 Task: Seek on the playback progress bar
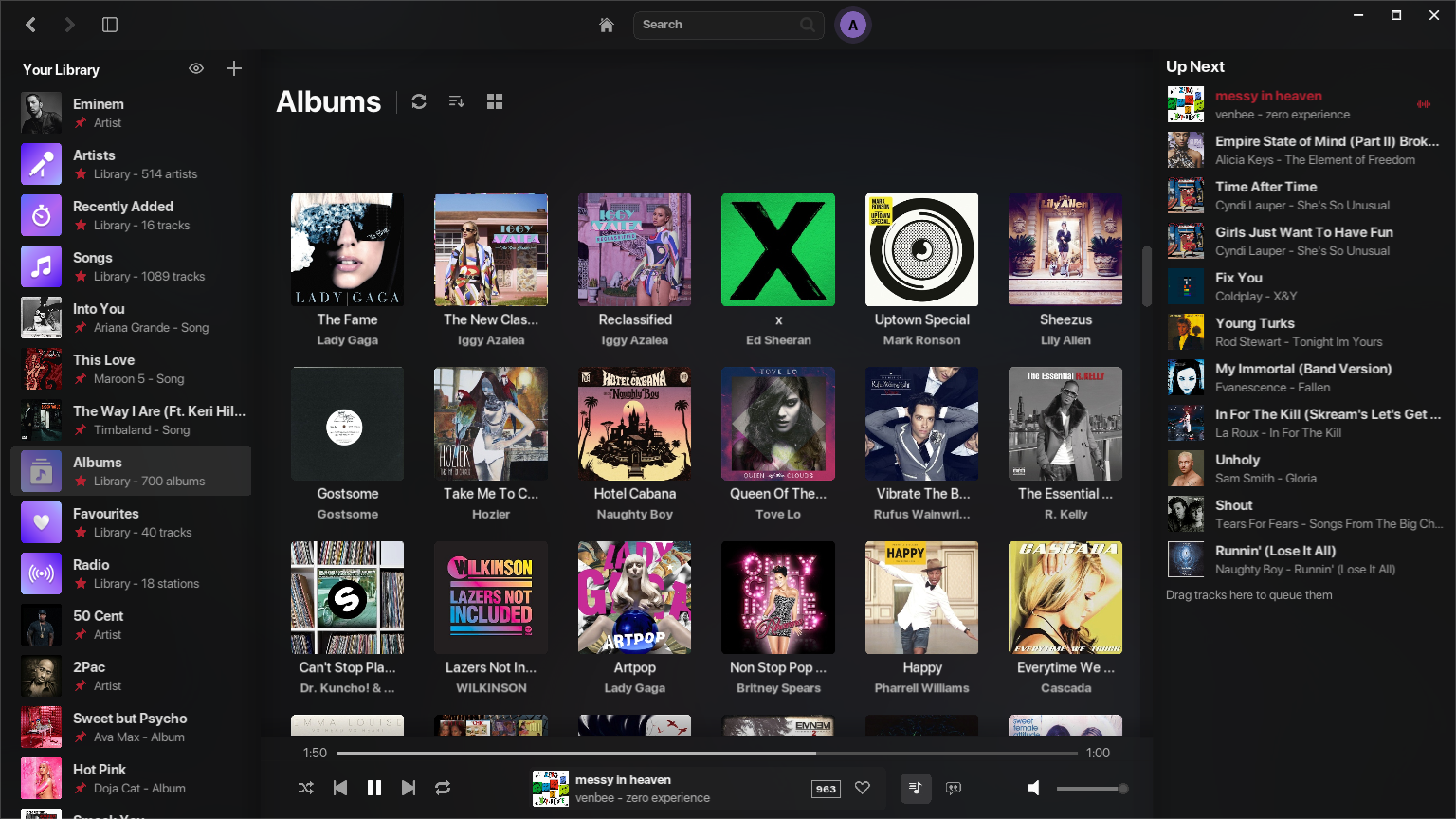707,754
